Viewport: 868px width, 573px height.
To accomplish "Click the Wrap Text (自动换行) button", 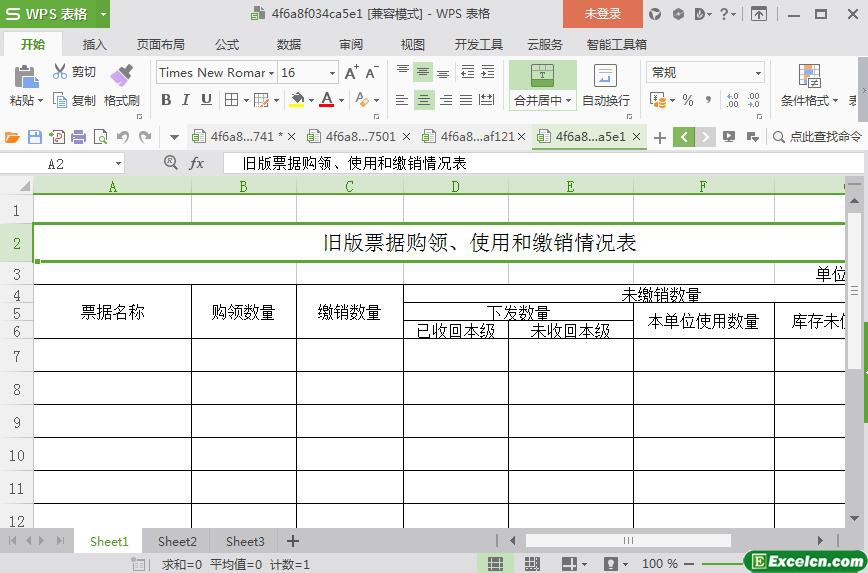I will click(x=606, y=85).
